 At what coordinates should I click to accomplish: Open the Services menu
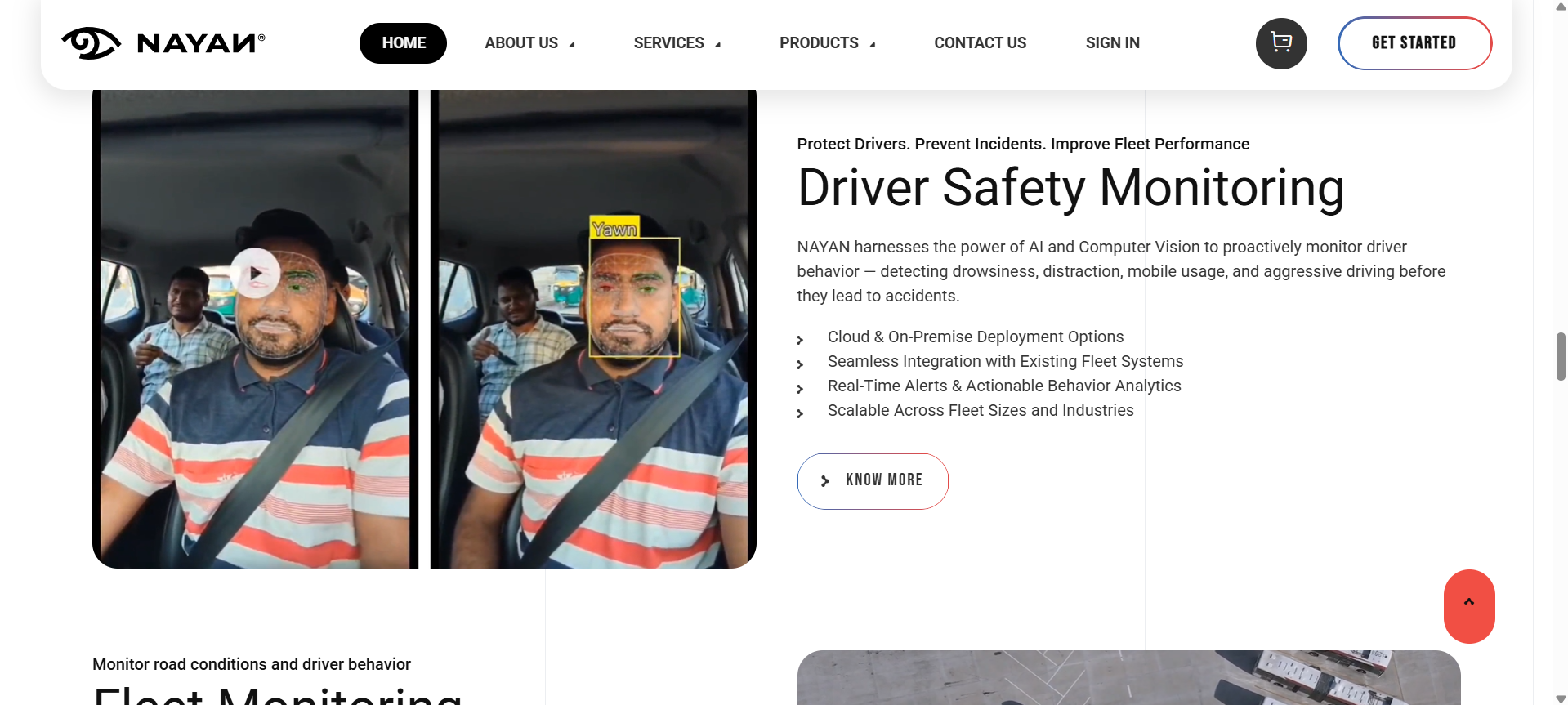[668, 43]
